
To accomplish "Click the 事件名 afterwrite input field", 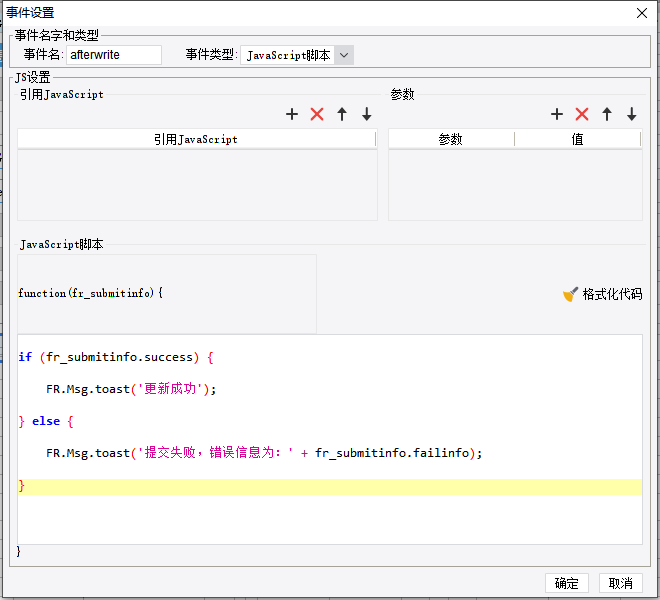I will [x=114, y=55].
